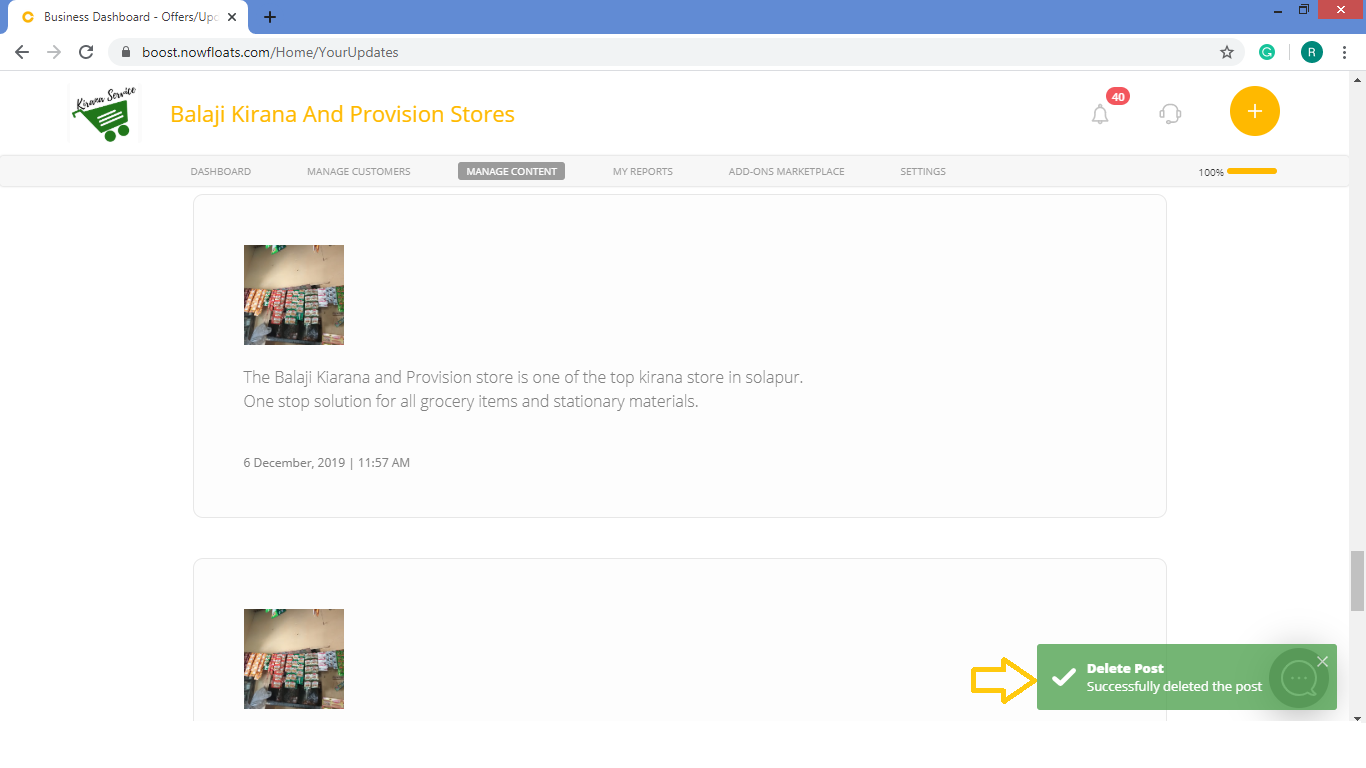Contact support using the headset icon
The width and height of the screenshot is (1366, 768).
click(x=1169, y=113)
